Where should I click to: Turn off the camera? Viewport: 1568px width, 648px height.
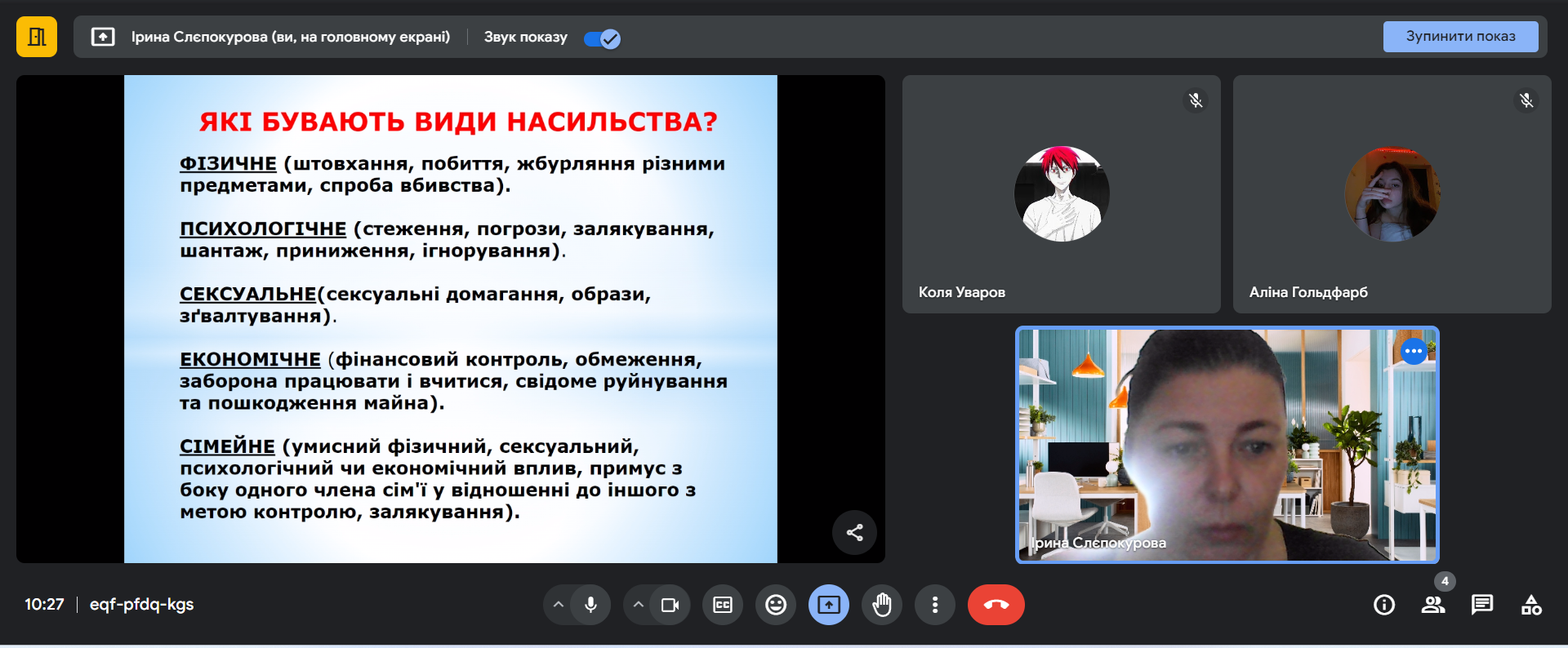[x=670, y=605]
